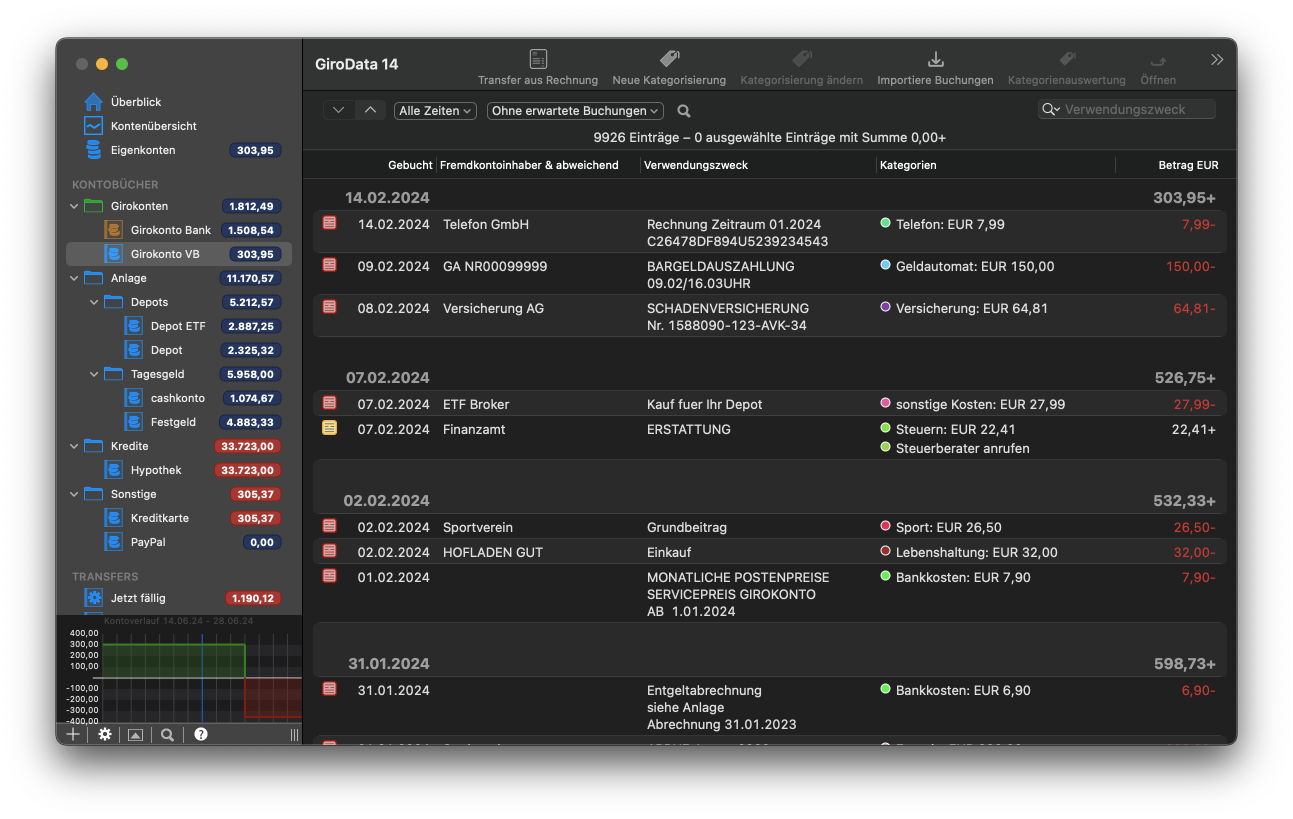Collapse the Anlage folder
The width and height of the screenshot is (1293, 819).
[73, 278]
